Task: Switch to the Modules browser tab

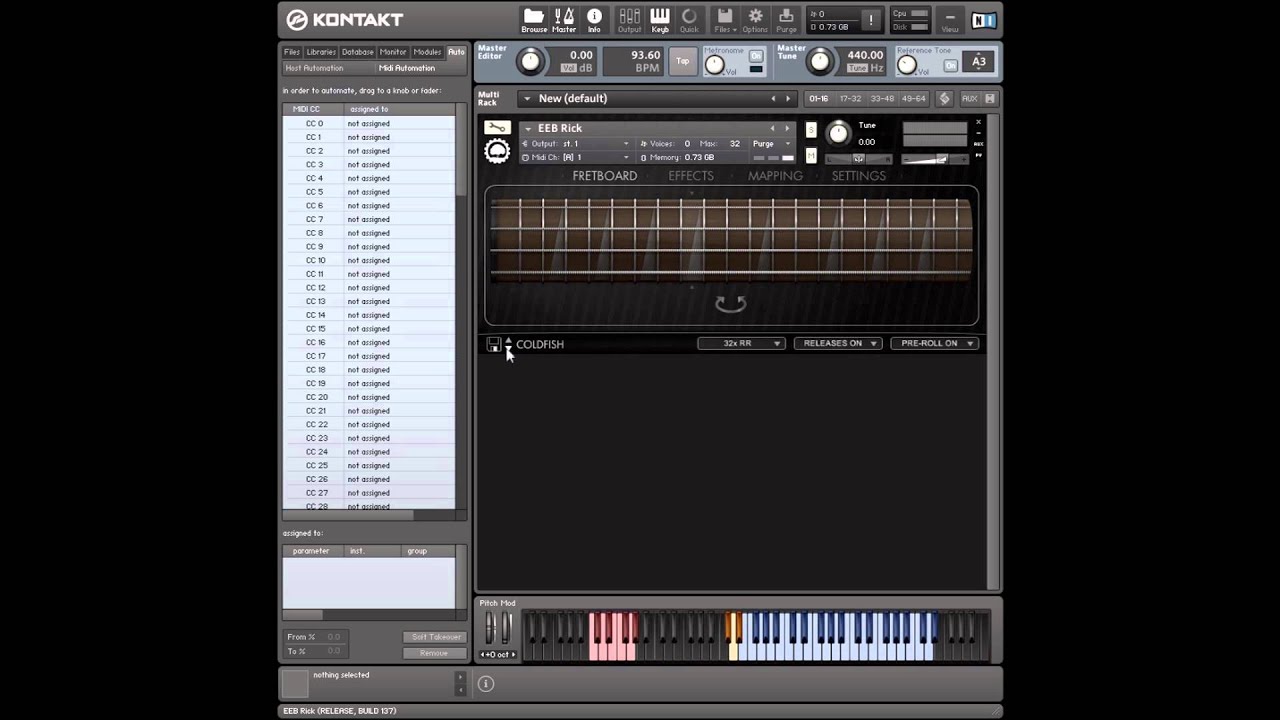Action: [427, 52]
